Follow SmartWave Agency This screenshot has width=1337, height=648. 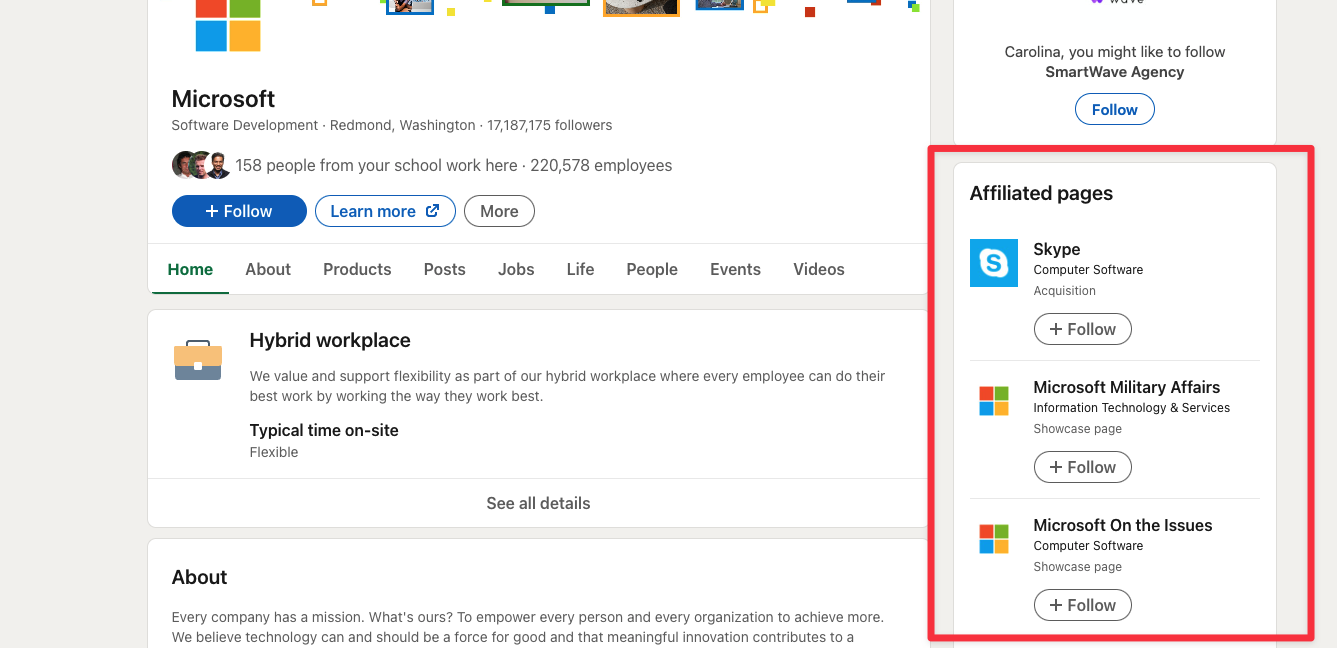(x=1114, y=109)
